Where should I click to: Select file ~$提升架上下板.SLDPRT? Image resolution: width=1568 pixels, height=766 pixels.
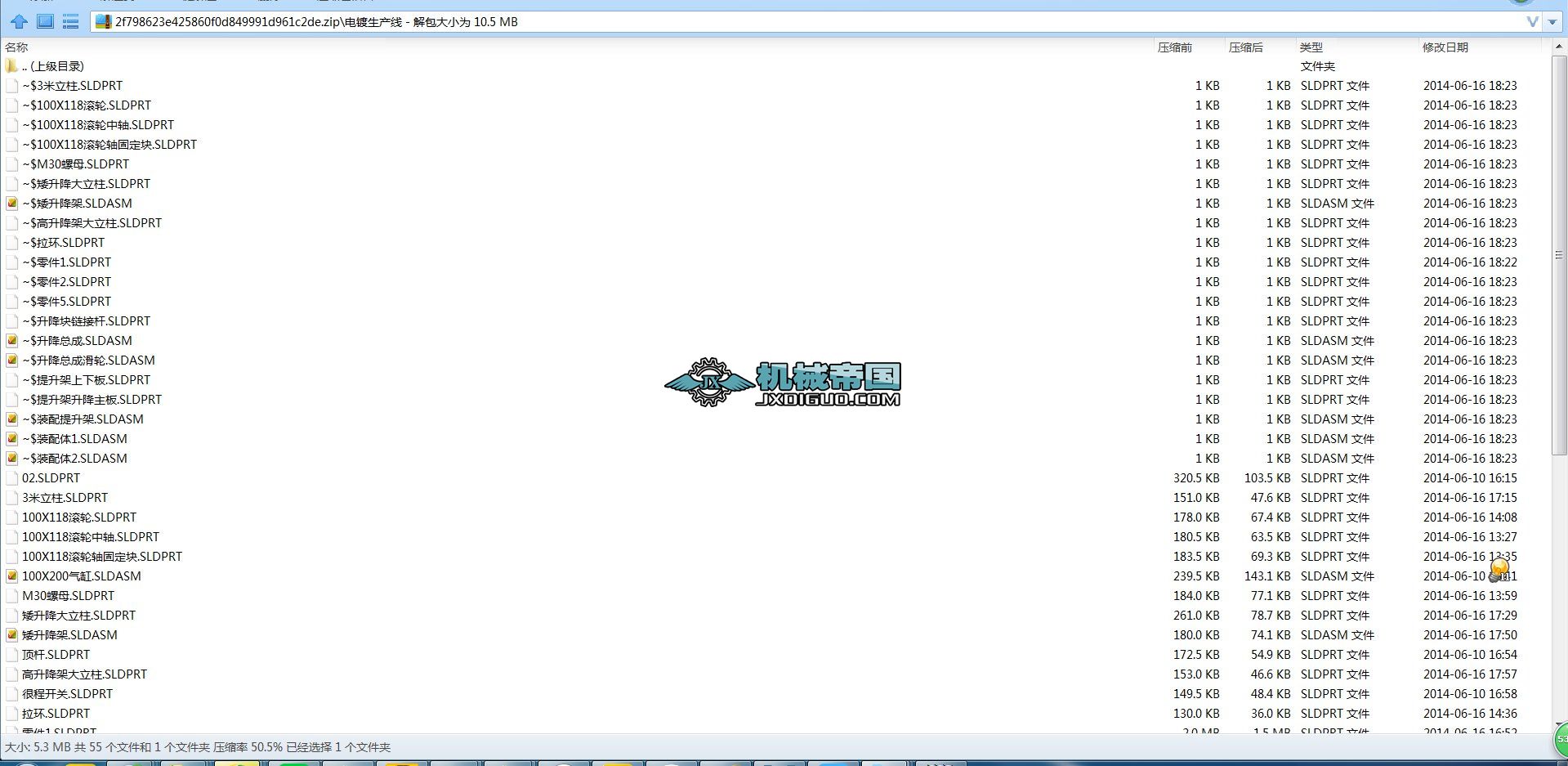(x=87, y=380)
